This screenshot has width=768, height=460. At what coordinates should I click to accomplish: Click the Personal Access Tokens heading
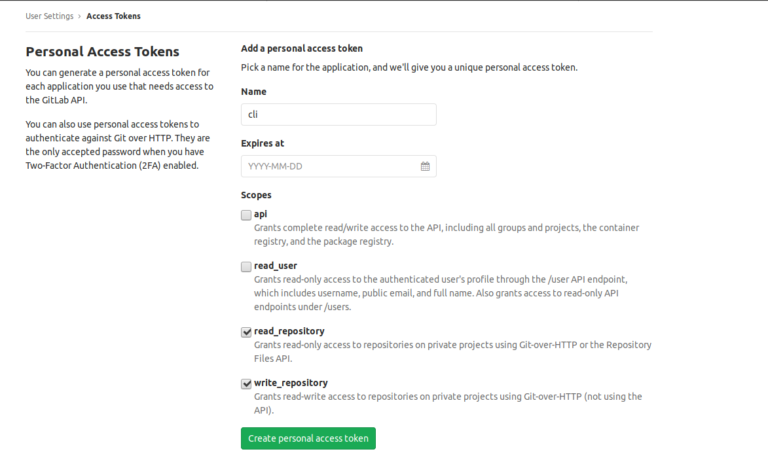[102, 52]
